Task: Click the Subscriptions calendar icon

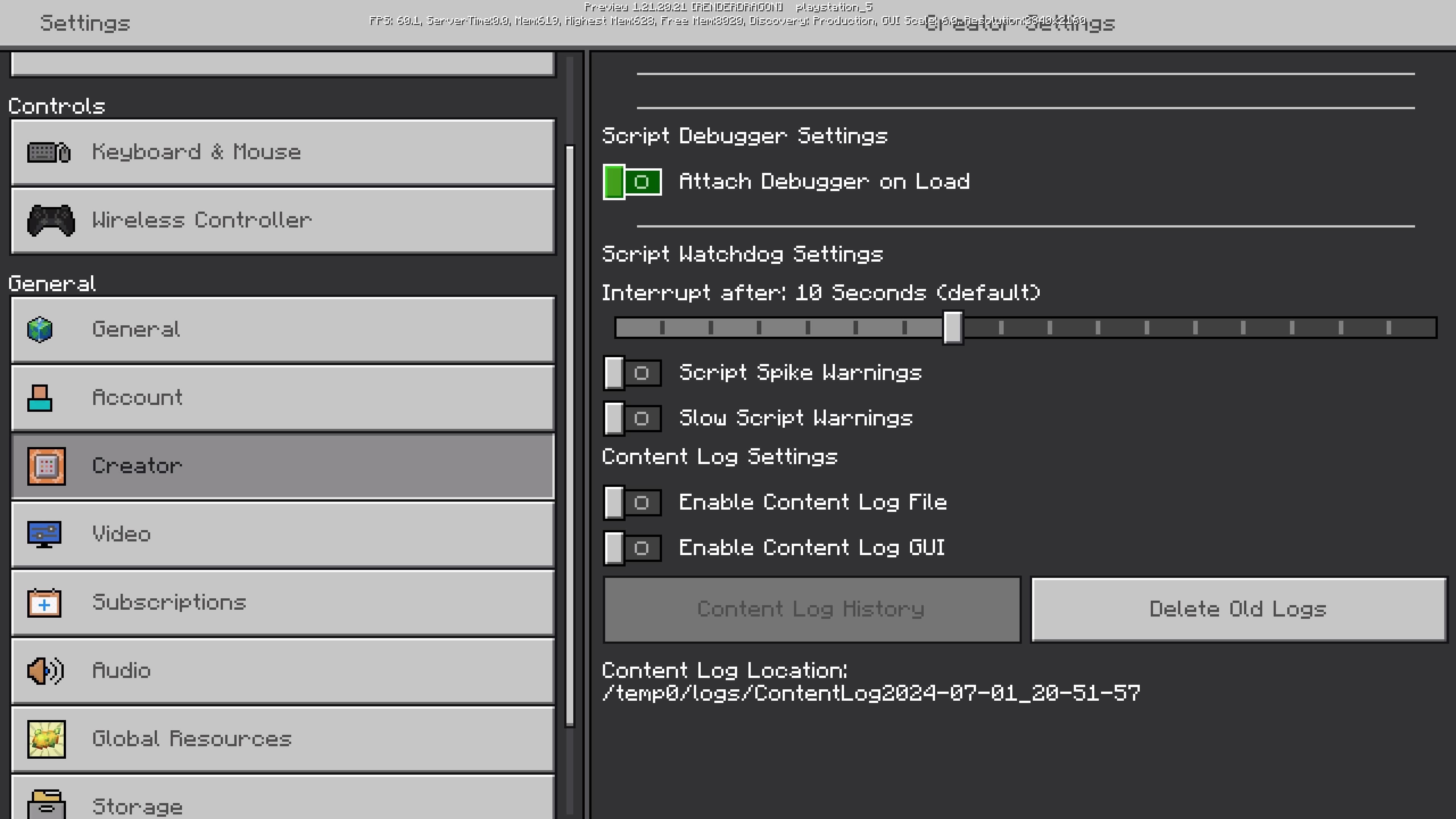Action: tap(44, 603)
